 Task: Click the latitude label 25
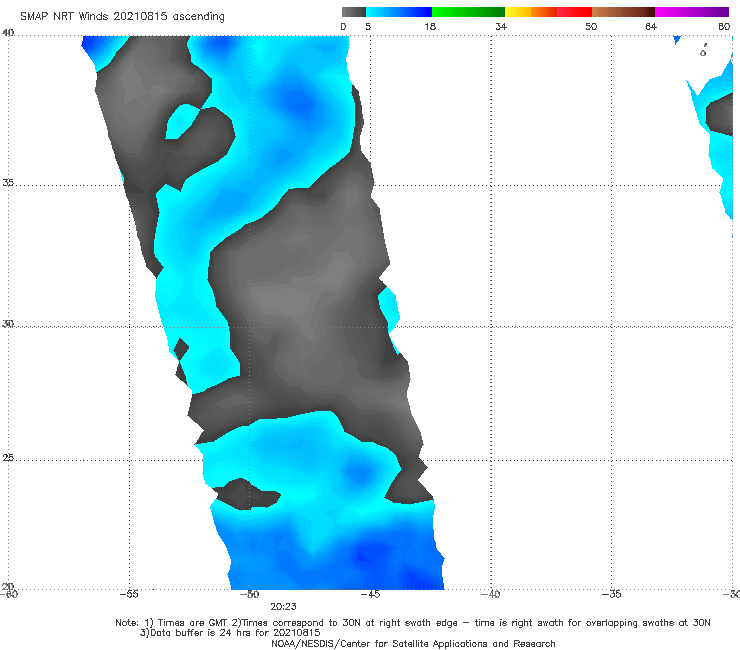8,458
